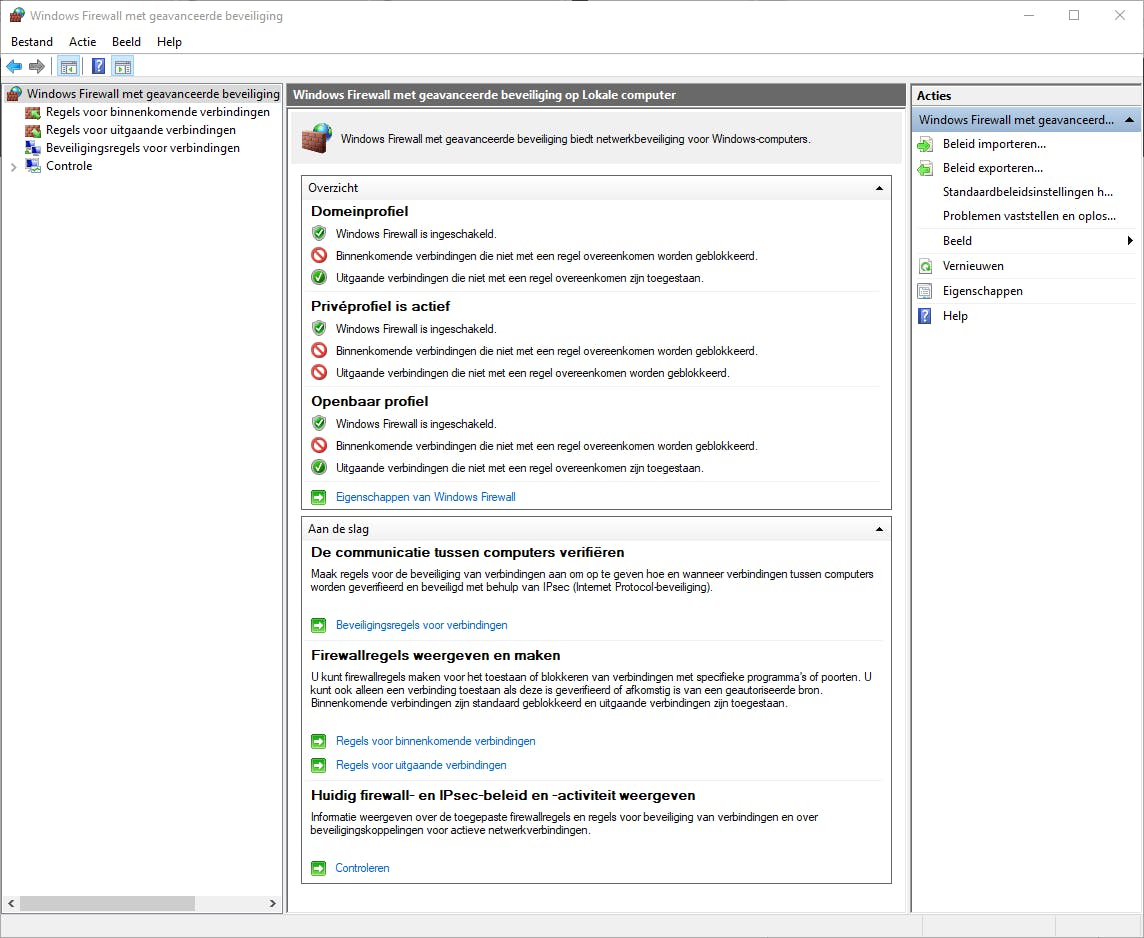
Task: Select Regels voor binnenkomende verbindingen tree item
Action: click(x=158, y=112)
